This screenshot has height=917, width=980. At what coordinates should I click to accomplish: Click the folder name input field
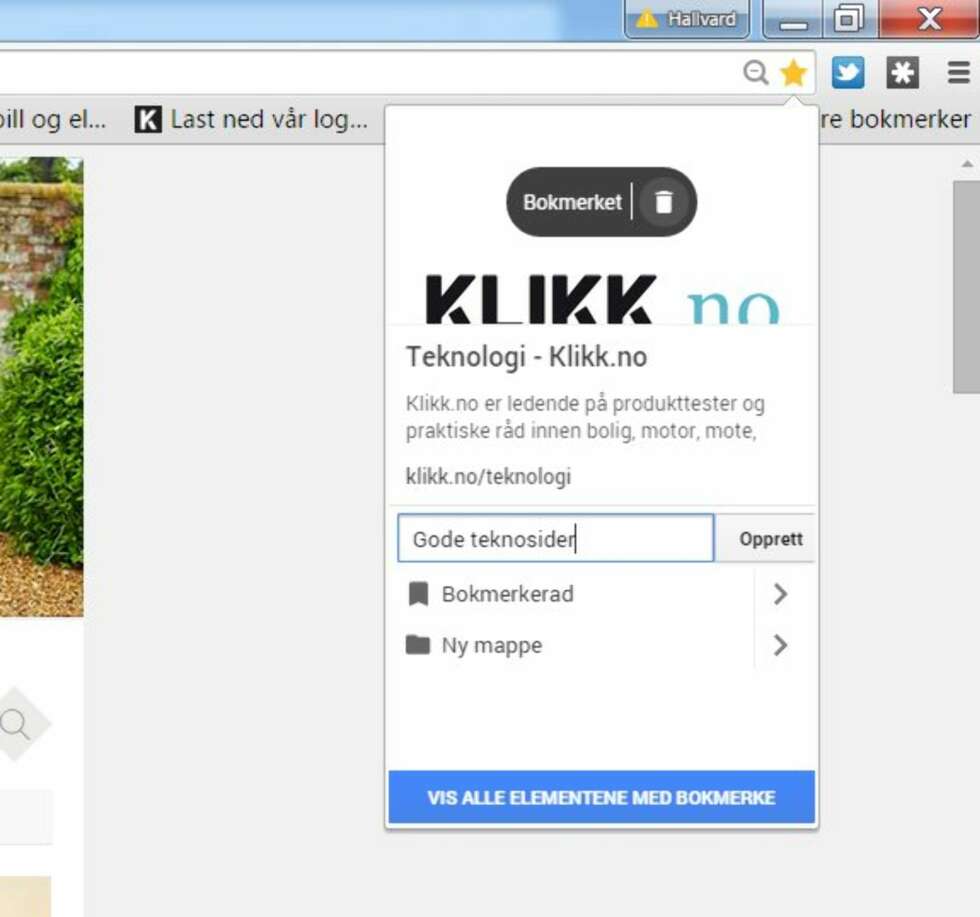pos(555,538)
